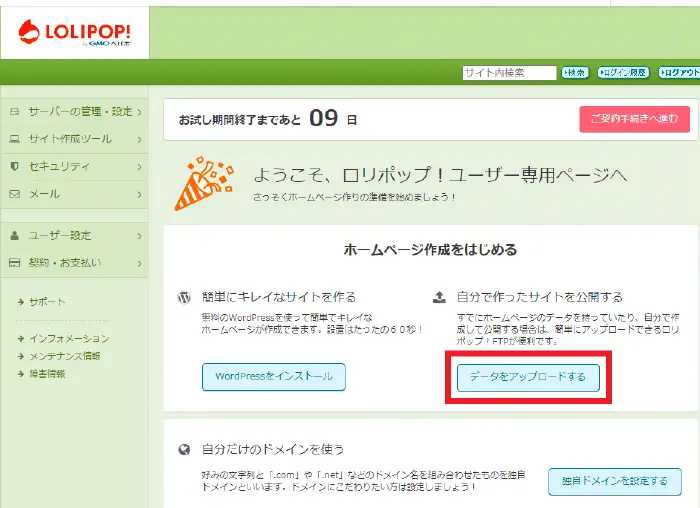
Task: Open the セキュリティ menu
Action: pyautogui.click(x=75, y=167)
